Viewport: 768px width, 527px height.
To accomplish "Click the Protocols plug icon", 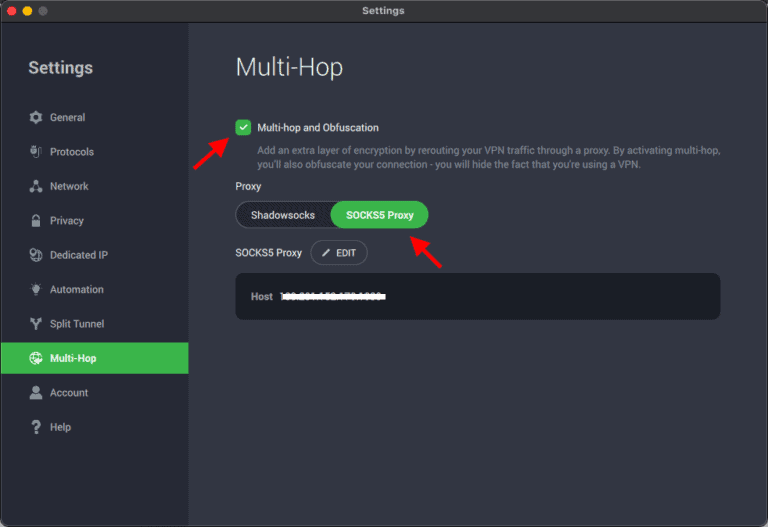I will [x=36, y=152].
